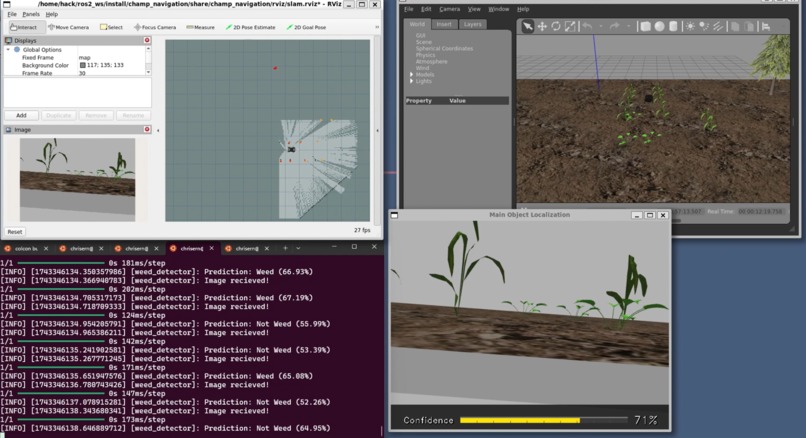Select Gazebo's translate mode tool
Screen dimensions: 806x438
click(x=542, y=26)
